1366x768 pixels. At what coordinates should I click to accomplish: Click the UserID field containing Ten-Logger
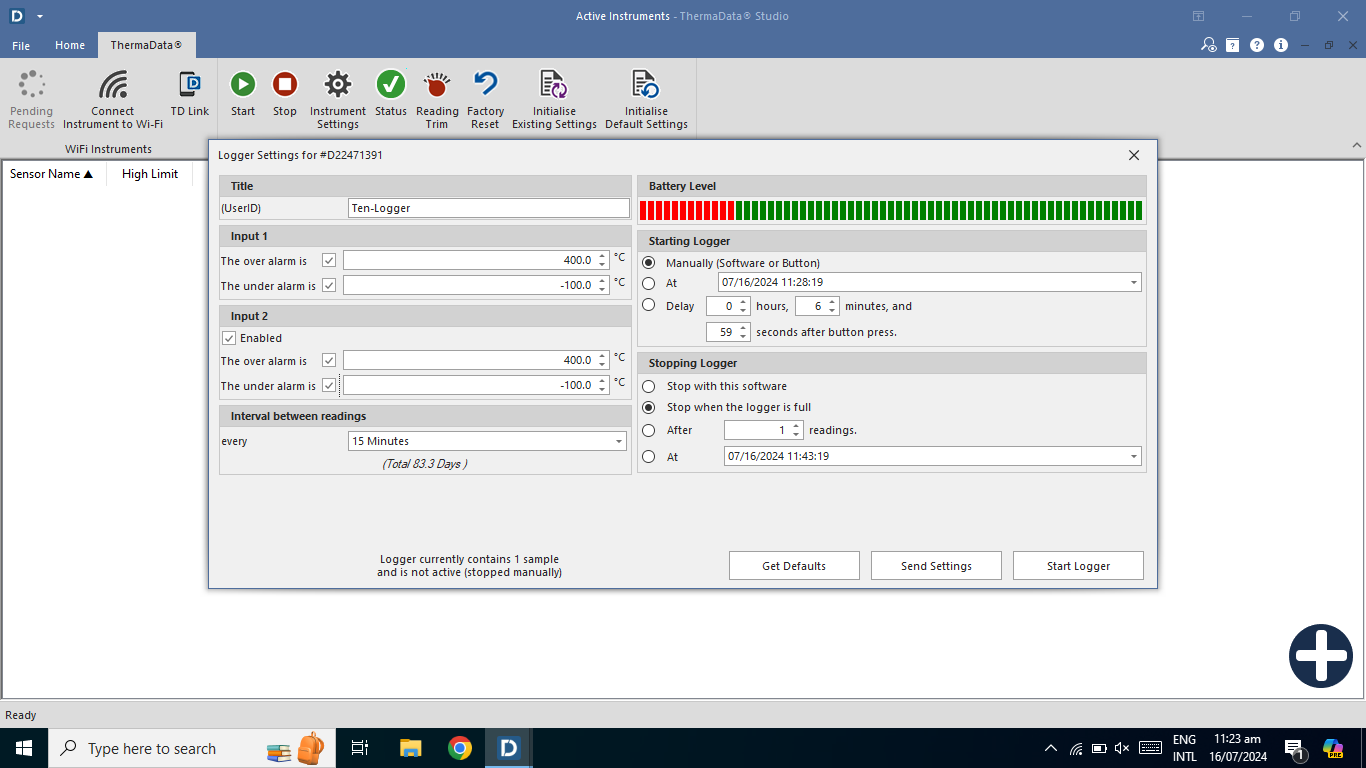[x=488, y=208]
